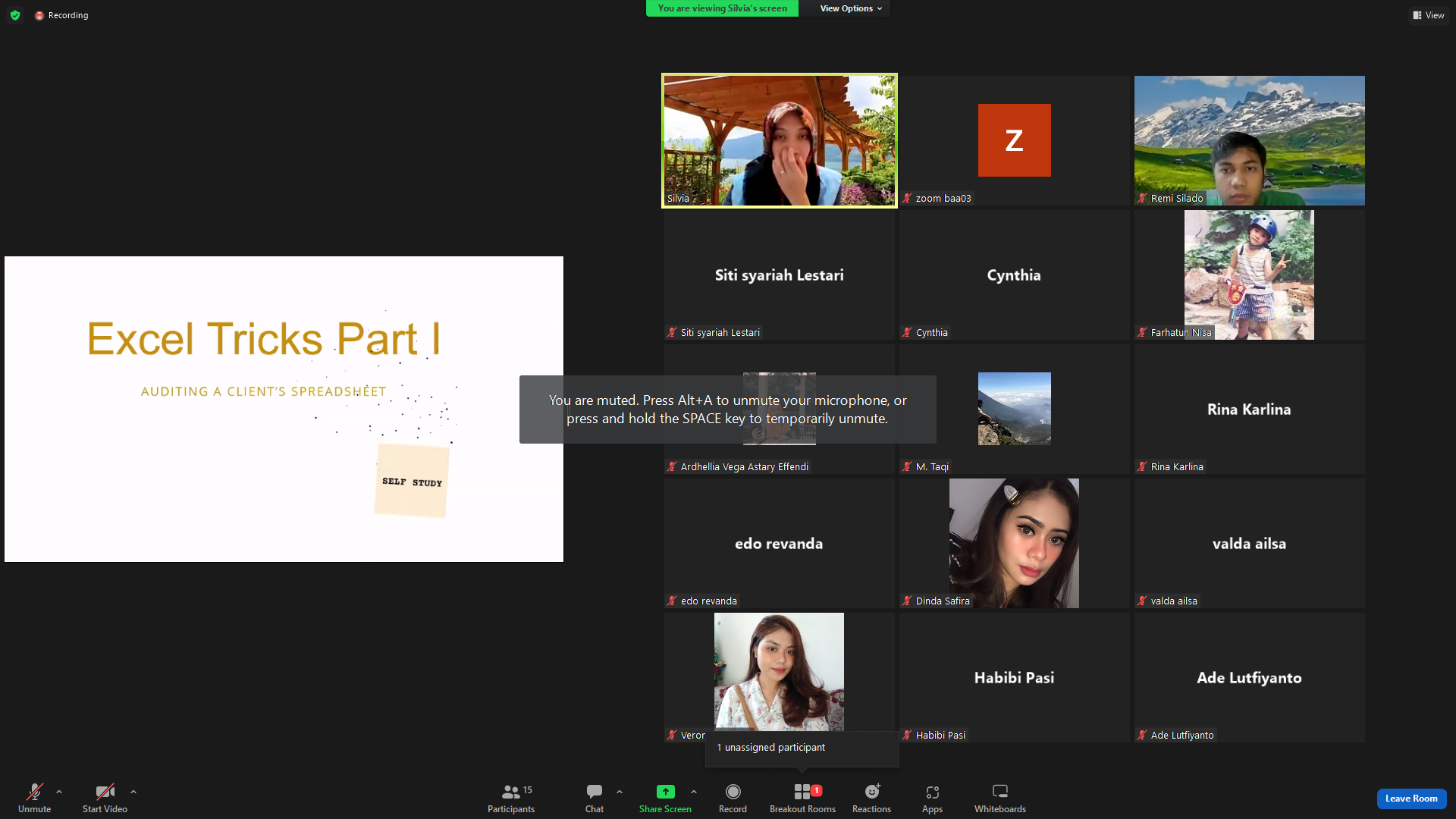
Task: Select Dinda Safira's tile
Action: 1015,543
